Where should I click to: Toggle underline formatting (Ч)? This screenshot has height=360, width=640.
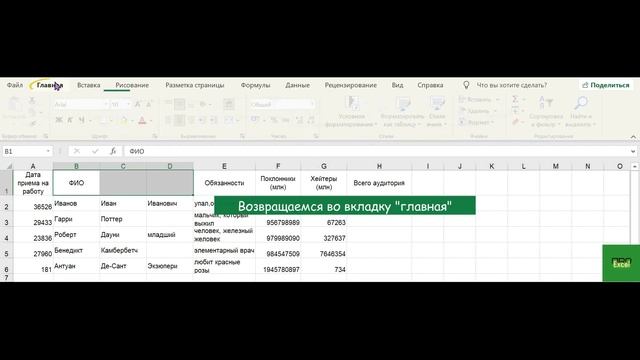coord(82,120)
